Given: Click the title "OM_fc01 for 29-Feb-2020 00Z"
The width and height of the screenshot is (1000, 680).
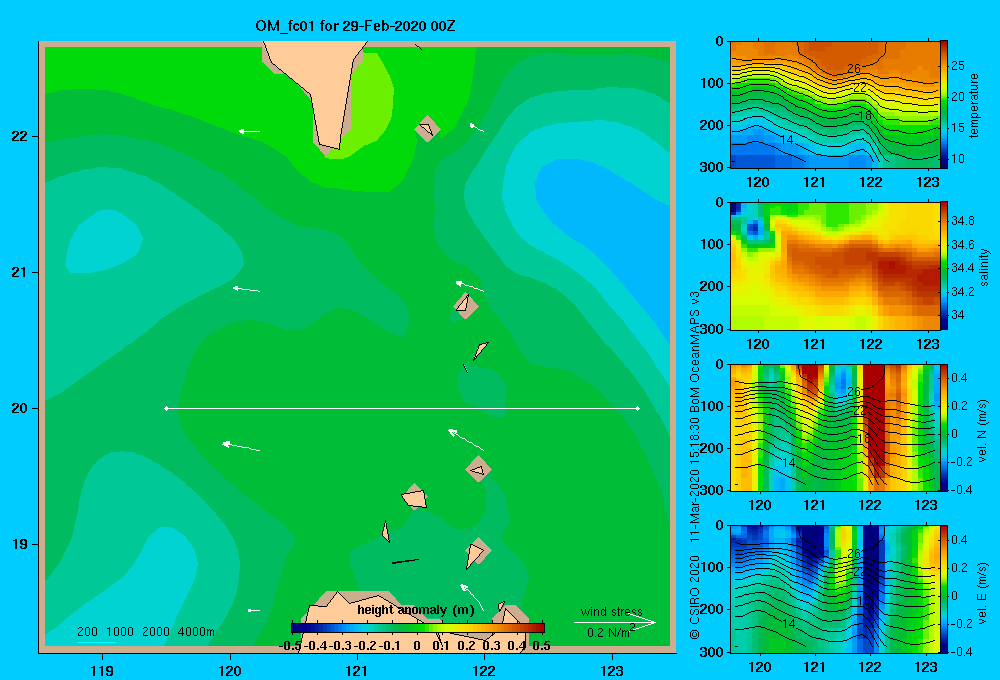Looking at the screenshot, I should 355,26.
